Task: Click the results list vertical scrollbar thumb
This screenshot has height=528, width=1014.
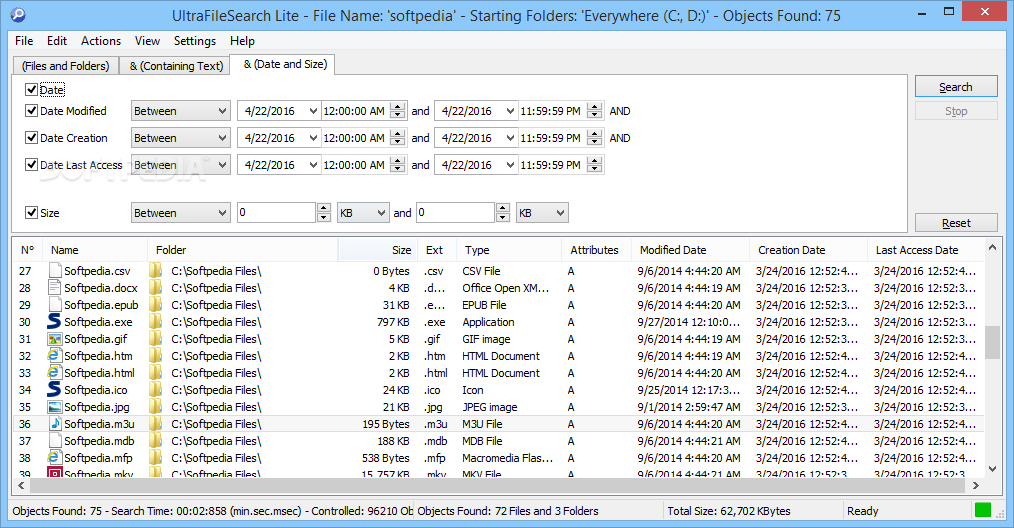Action: pyautogui.click(x=993, y=342)
